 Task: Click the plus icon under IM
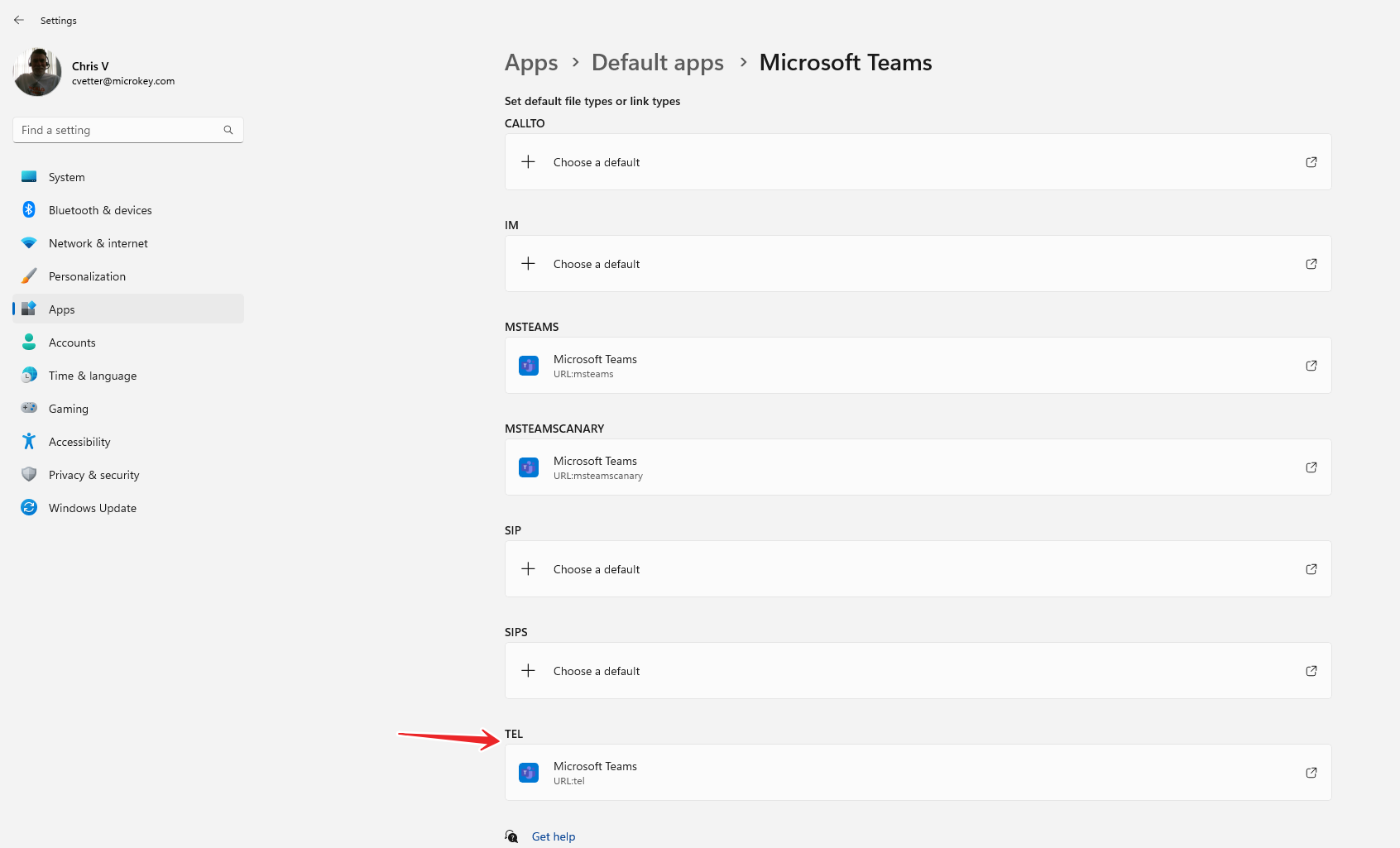pyautogui.click(x=528, y=264)
